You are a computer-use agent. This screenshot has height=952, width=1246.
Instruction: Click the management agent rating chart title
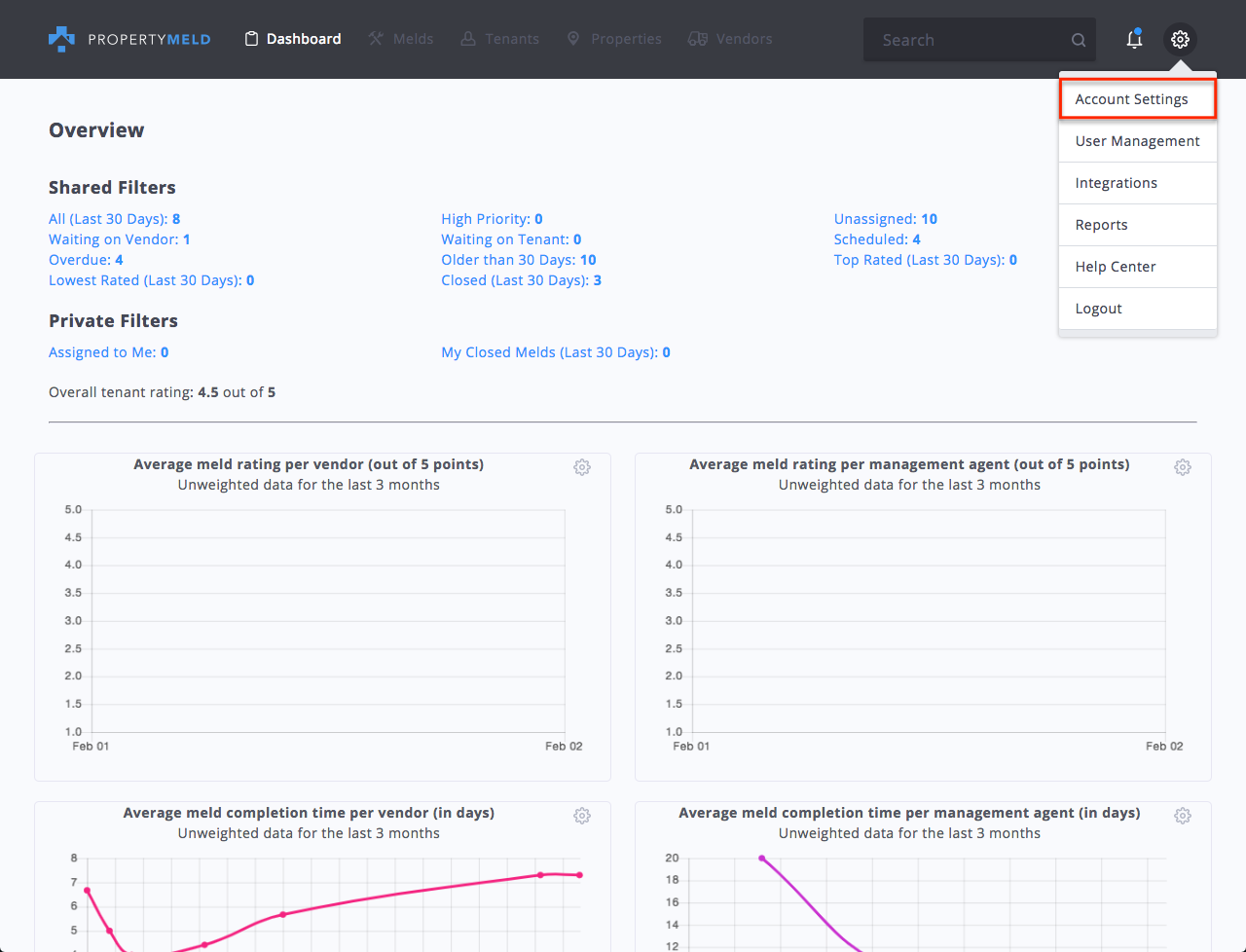click(x=909, y=464)
